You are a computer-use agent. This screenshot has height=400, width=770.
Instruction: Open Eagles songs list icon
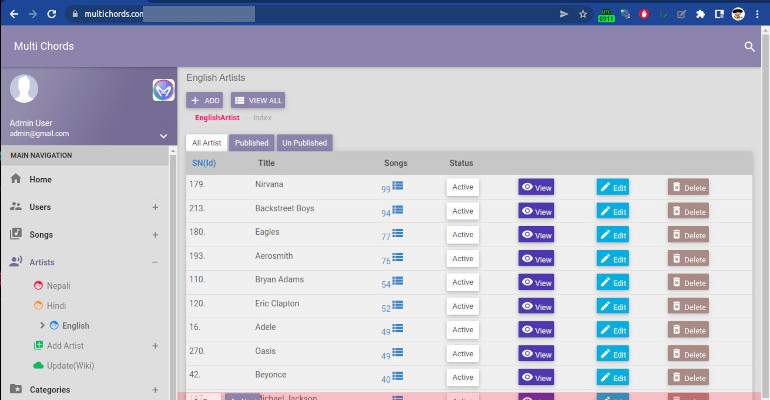coord(398,233)
